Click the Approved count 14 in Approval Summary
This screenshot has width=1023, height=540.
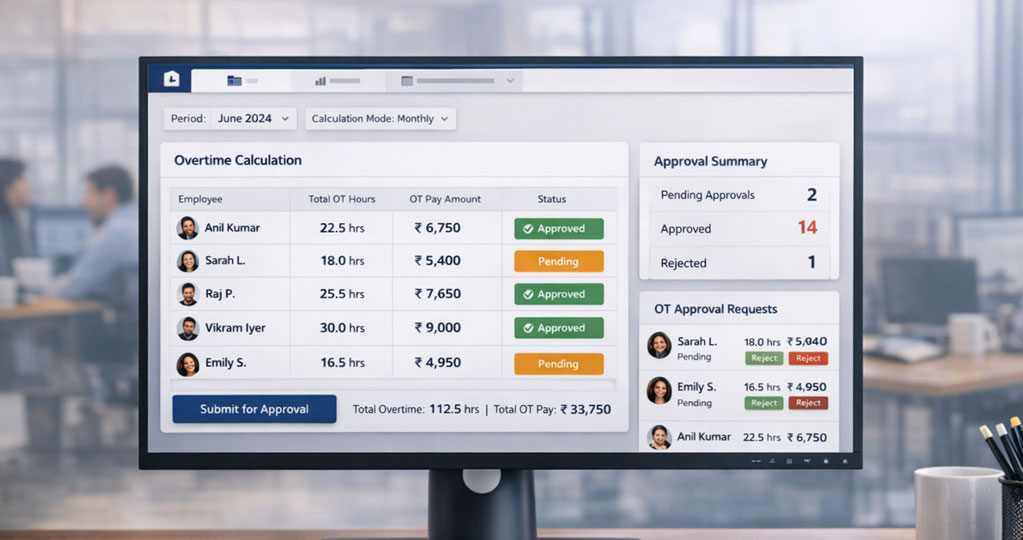coord(807,228)
